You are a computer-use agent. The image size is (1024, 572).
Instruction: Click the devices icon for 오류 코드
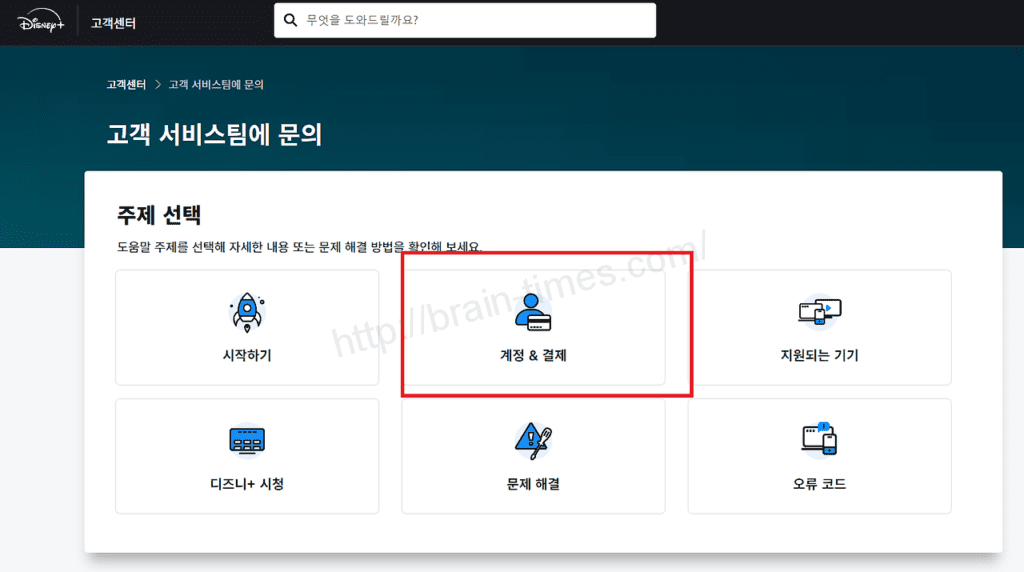coord(819,440)
